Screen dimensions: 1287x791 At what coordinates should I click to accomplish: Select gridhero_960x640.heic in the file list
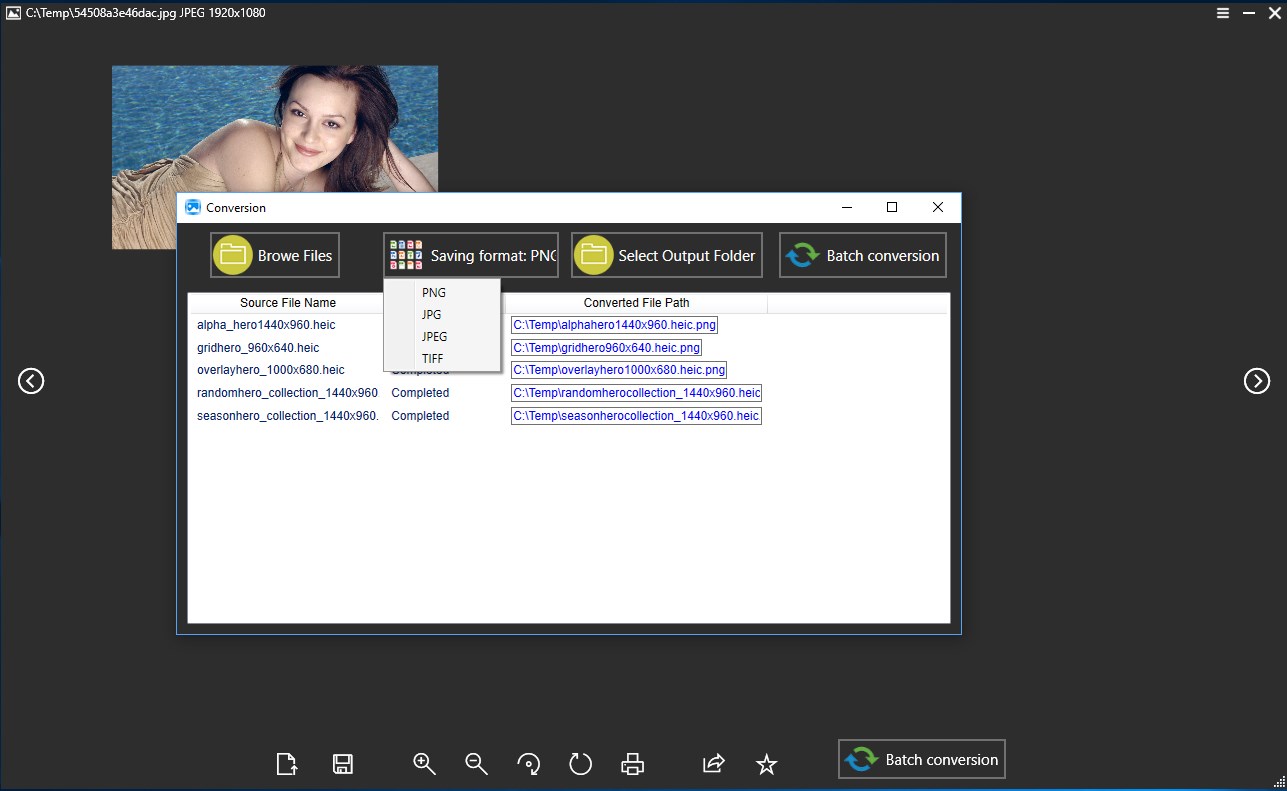(258, 348)
